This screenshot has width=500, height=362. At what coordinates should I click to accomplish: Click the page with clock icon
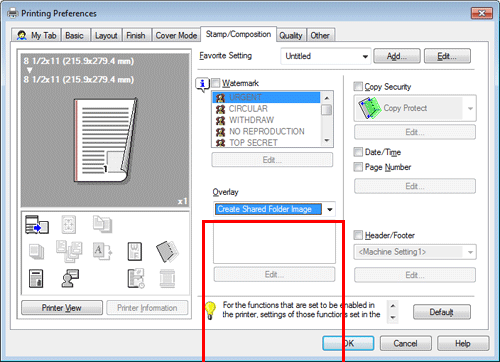[x=136, y=278]
